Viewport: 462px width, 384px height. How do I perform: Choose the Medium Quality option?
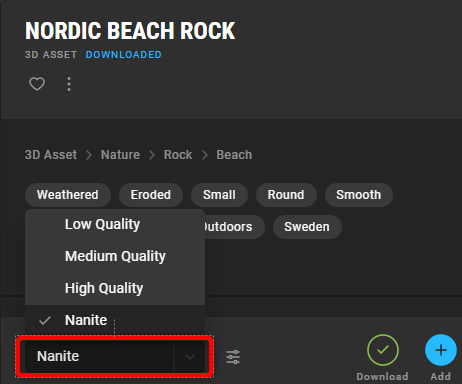point(115,256)
